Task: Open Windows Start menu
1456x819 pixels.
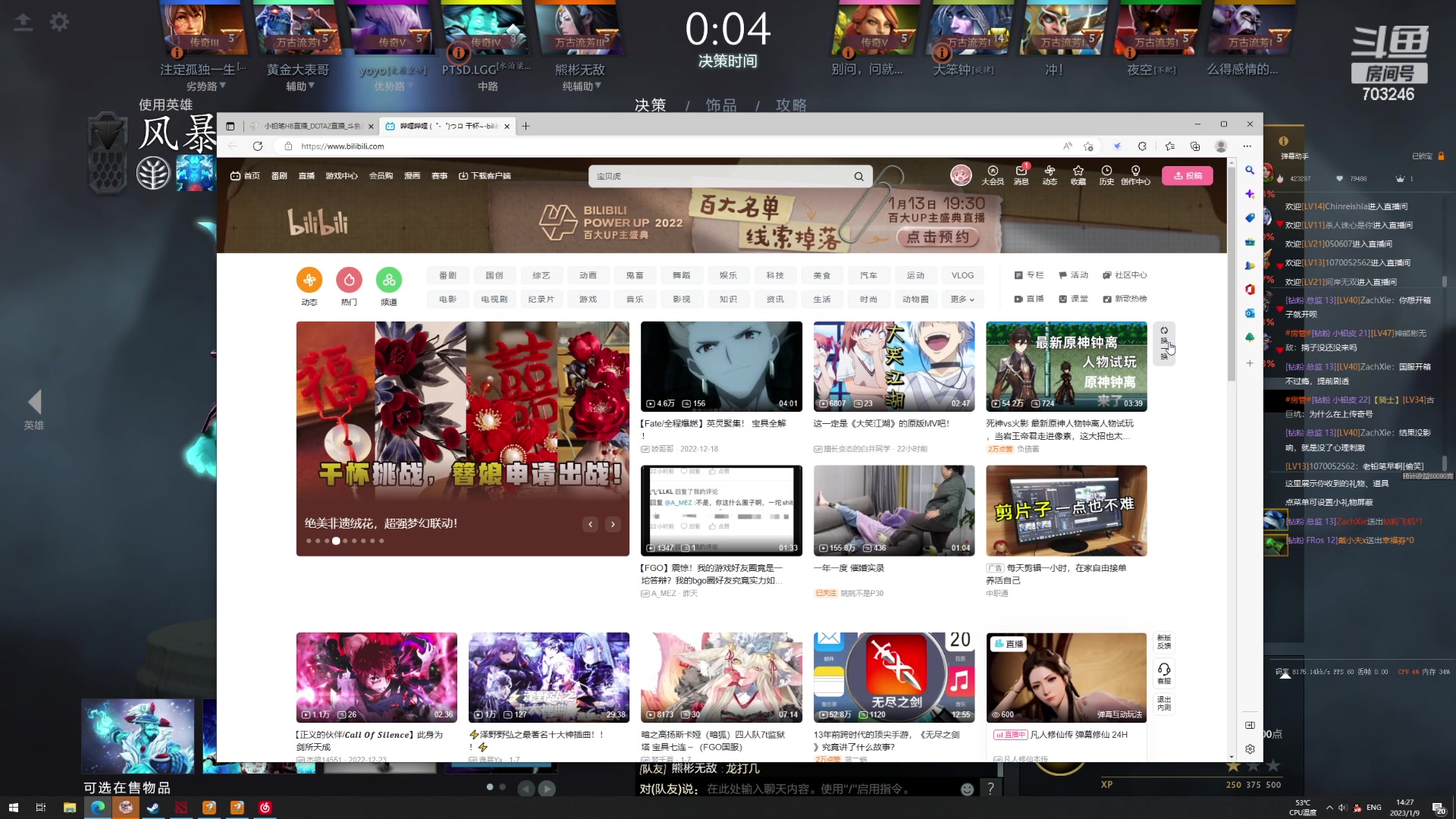Action: point(13,808)
